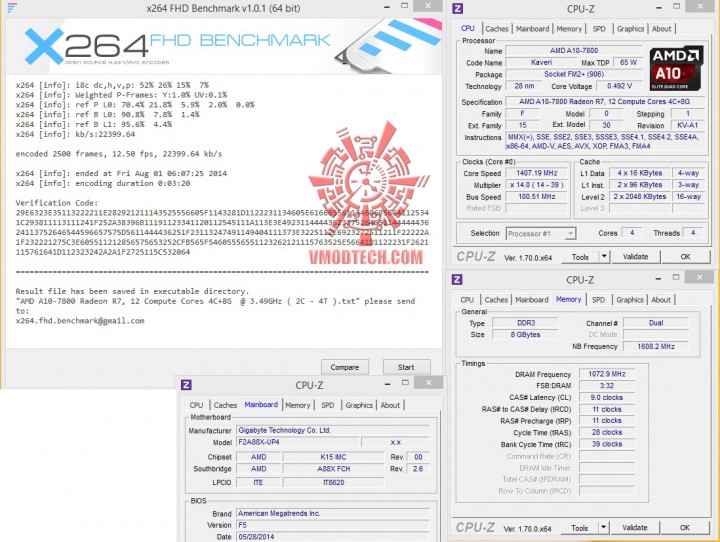Click the memory Type value DDR3

pos(526,322)
